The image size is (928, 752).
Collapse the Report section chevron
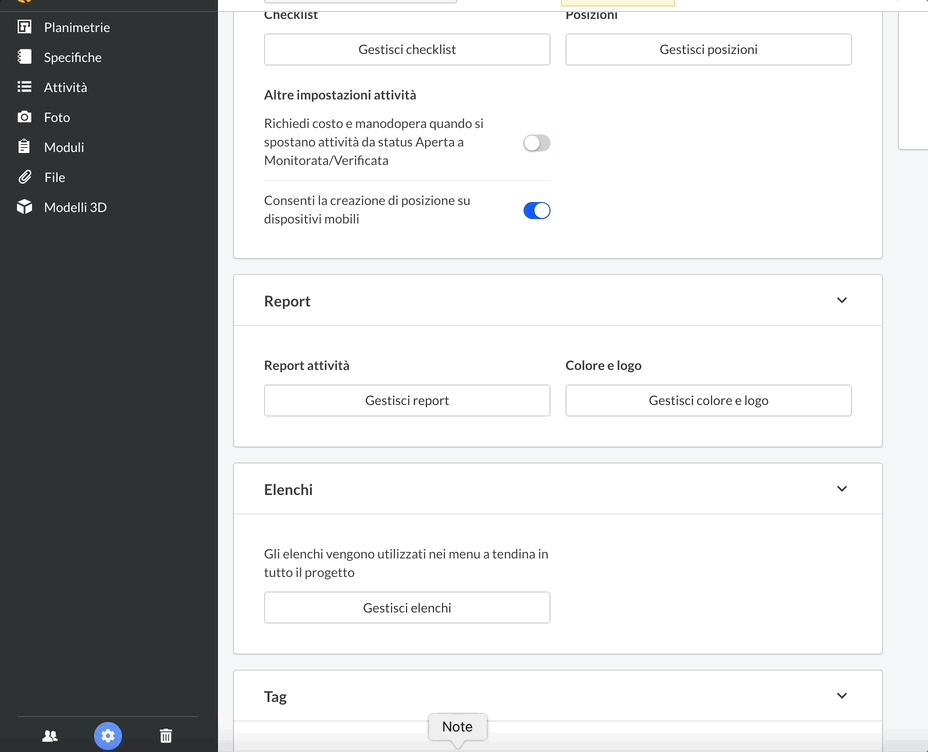click(x=842, y=301)
